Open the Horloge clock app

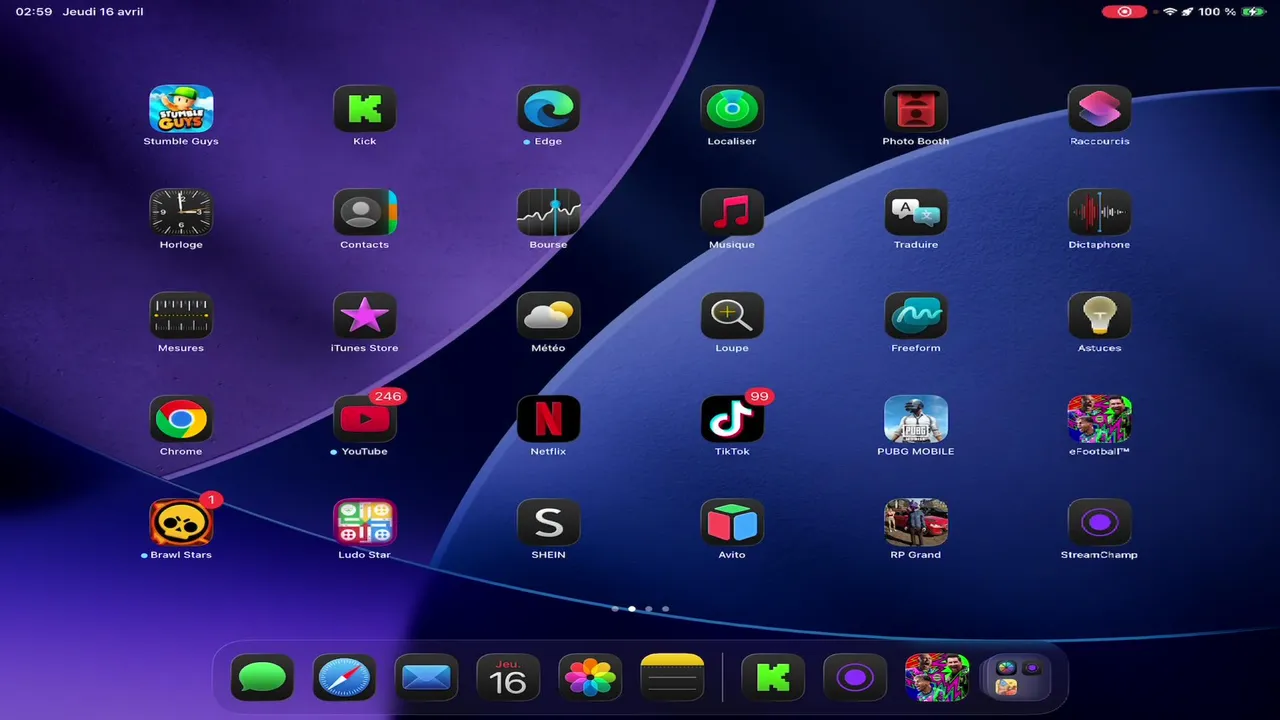tap(181, 212)
